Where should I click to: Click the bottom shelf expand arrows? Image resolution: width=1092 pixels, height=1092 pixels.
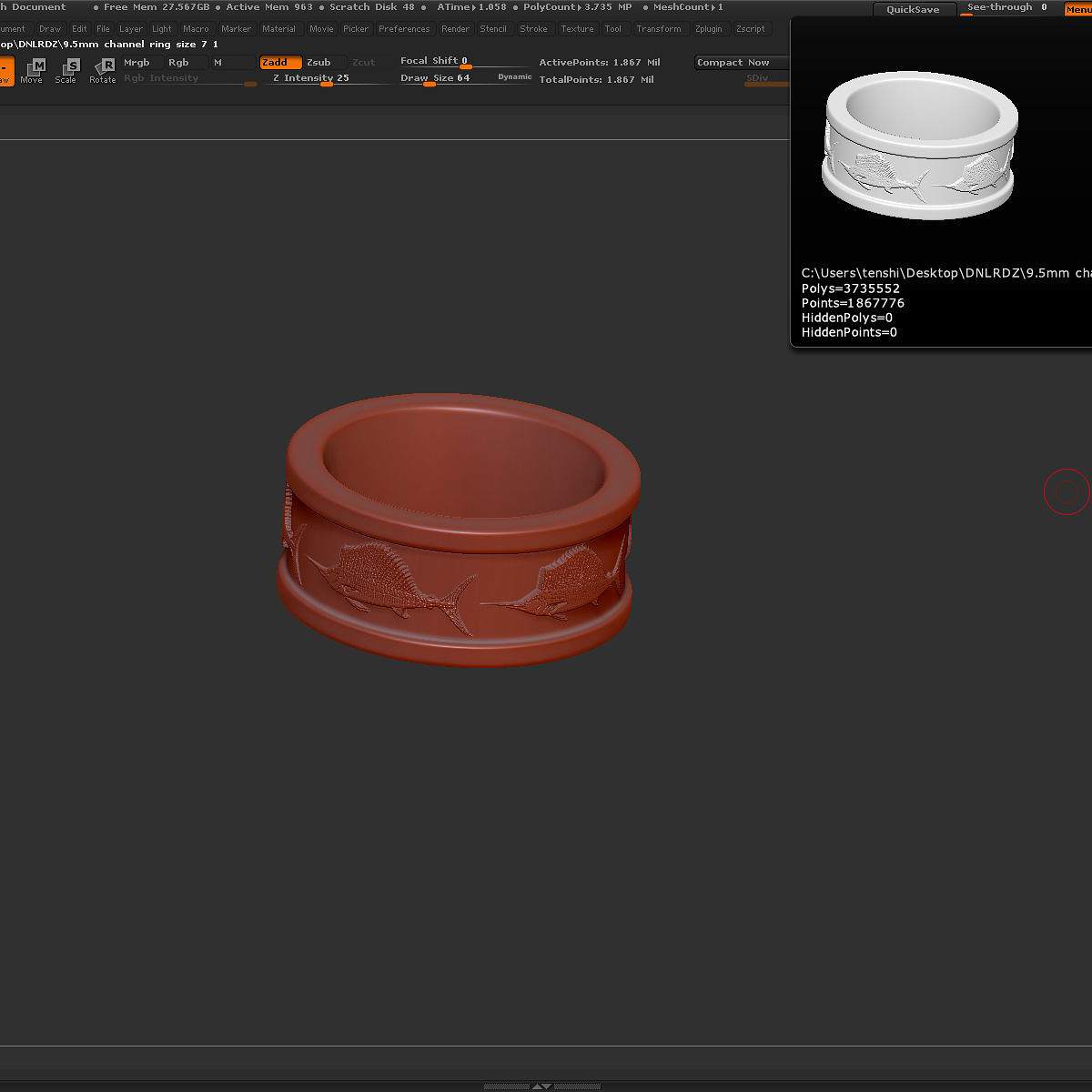pos(541,1086)
